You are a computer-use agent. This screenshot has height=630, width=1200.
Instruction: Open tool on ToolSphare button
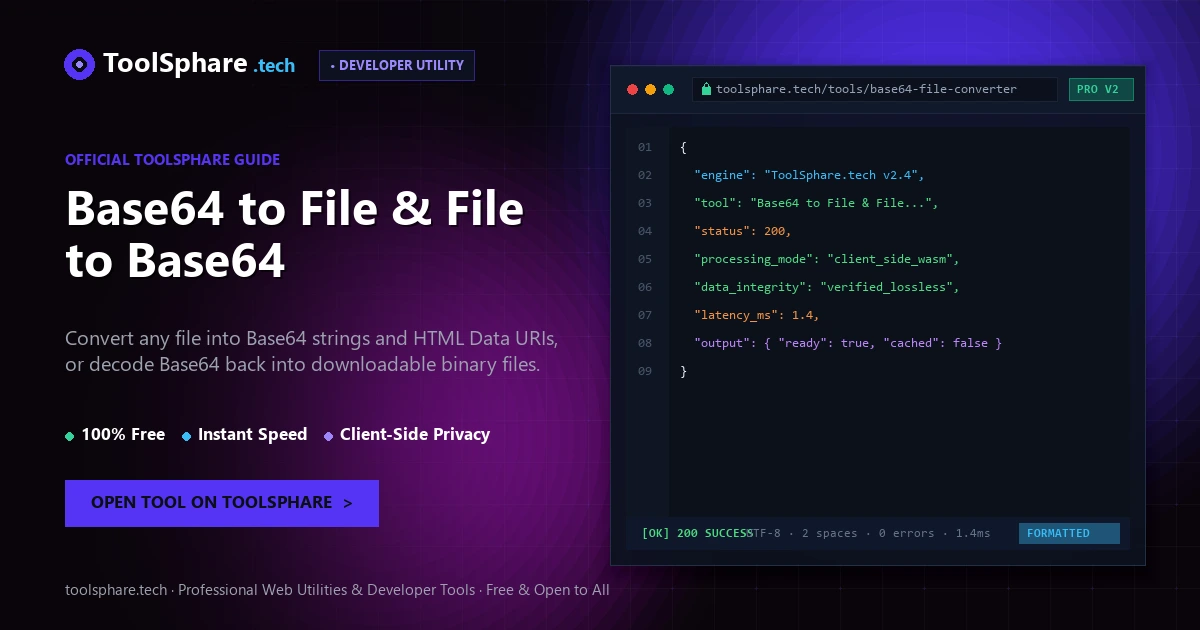pos(222,503)
